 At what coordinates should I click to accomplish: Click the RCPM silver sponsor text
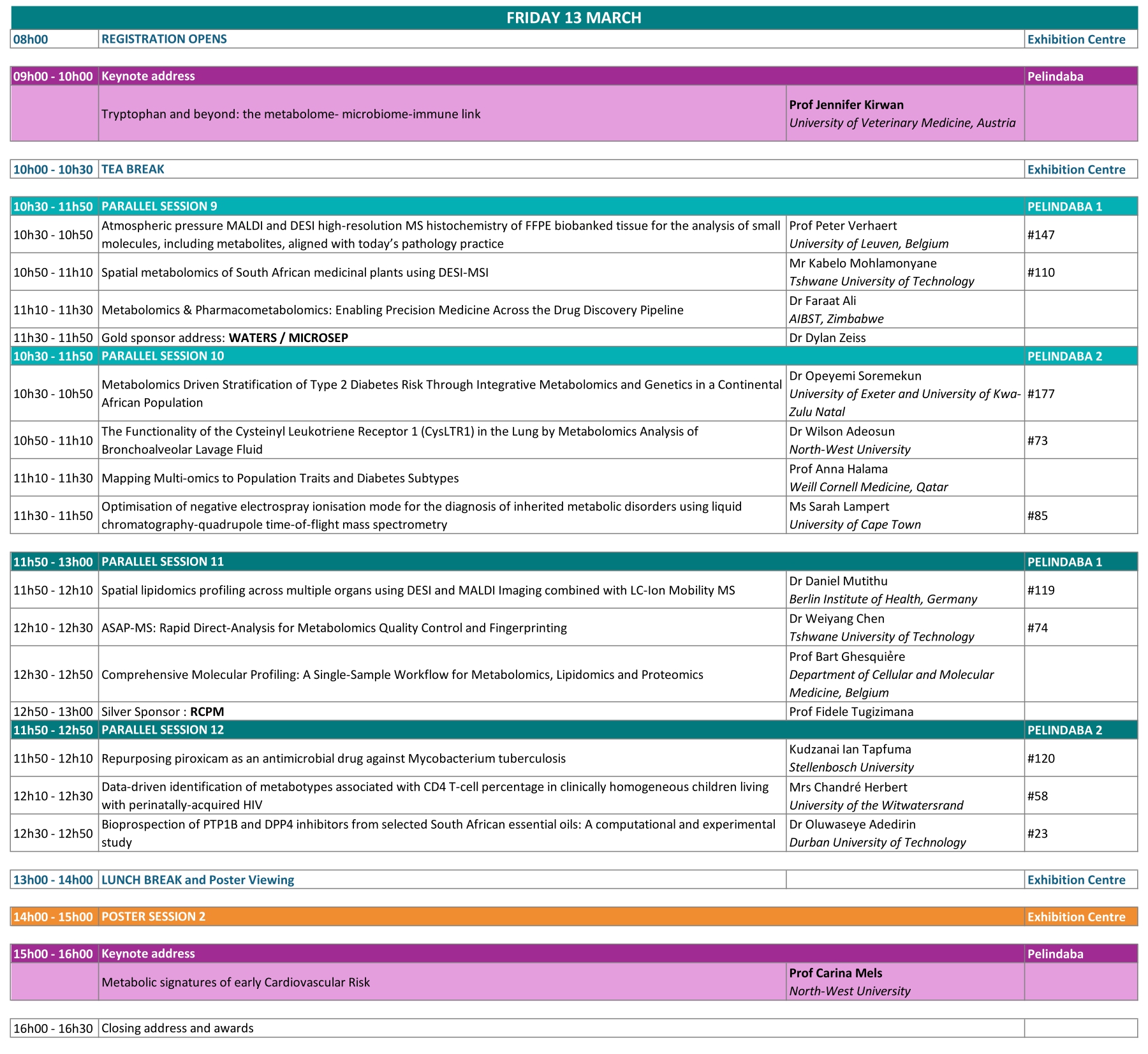tap(207, 711)
